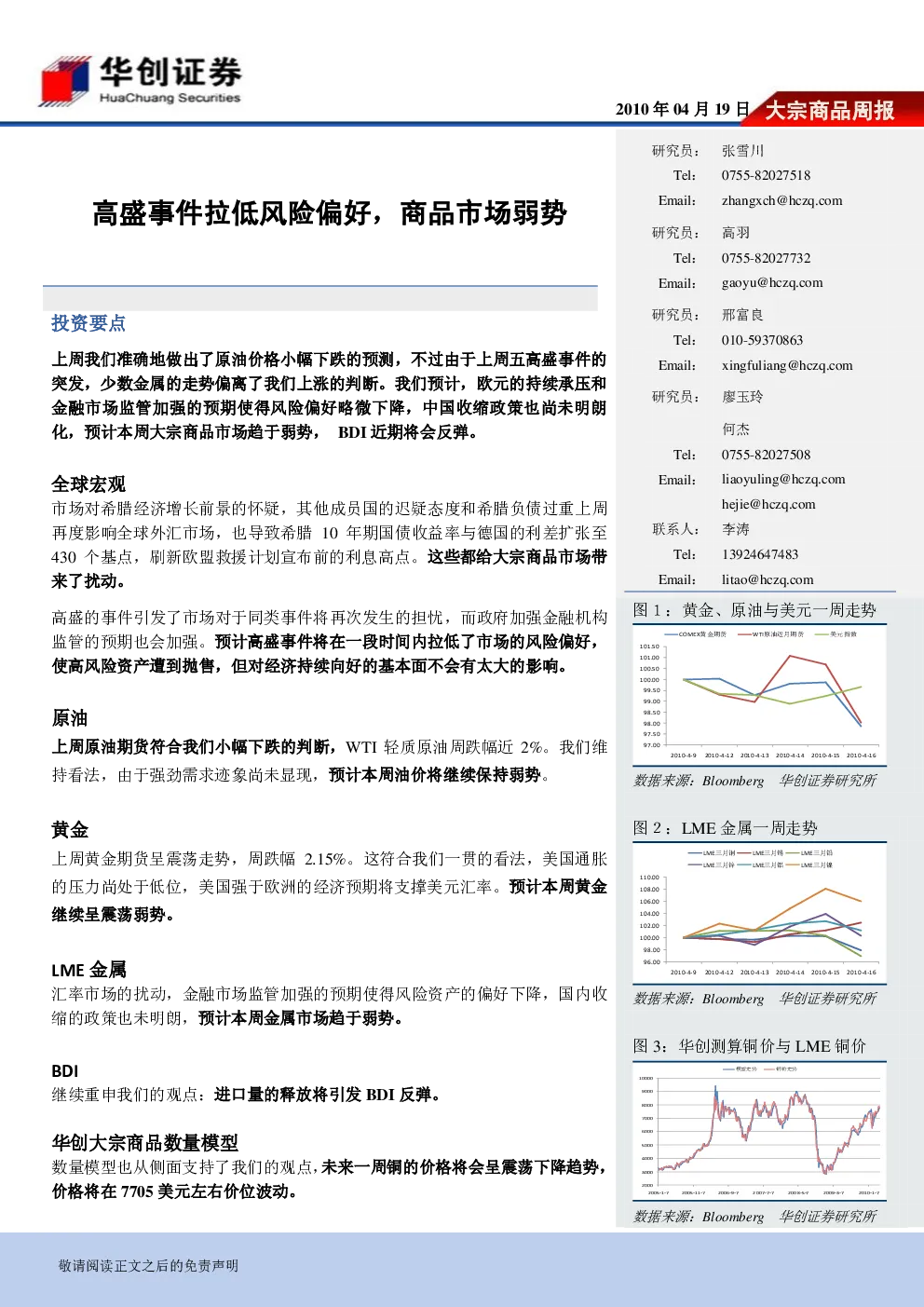Click the gold, oil and dollar line chart
924x1307 pixels.
[758, 694]
